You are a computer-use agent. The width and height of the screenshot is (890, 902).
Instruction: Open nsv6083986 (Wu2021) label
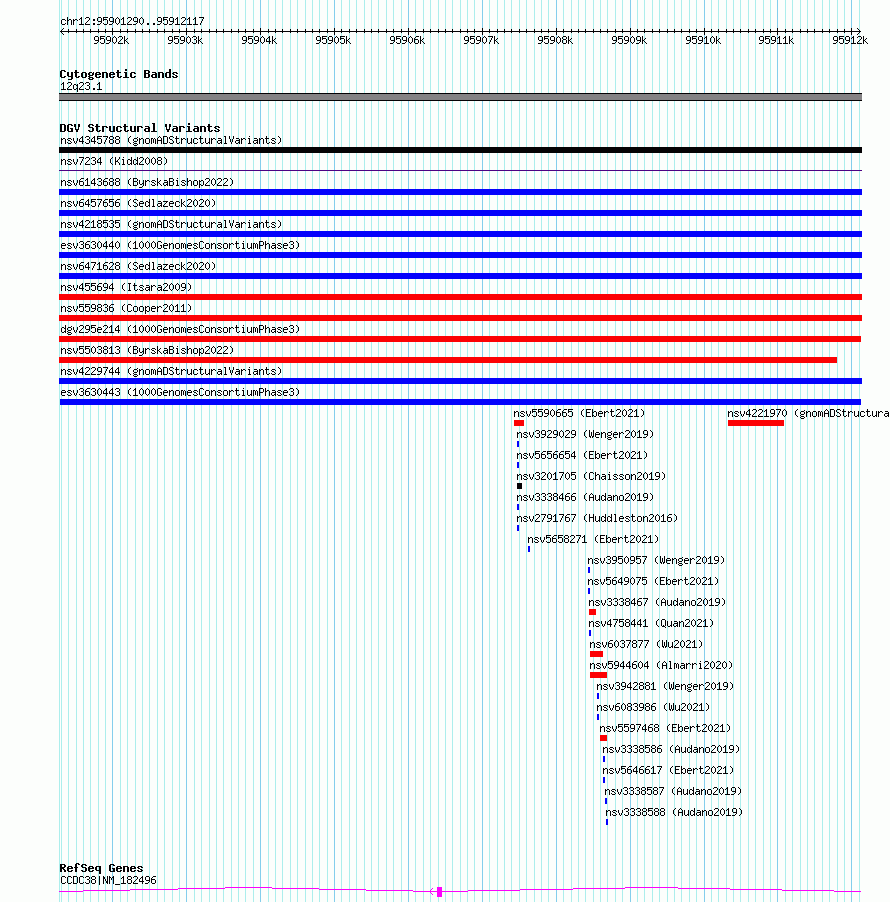pos(653,708)
